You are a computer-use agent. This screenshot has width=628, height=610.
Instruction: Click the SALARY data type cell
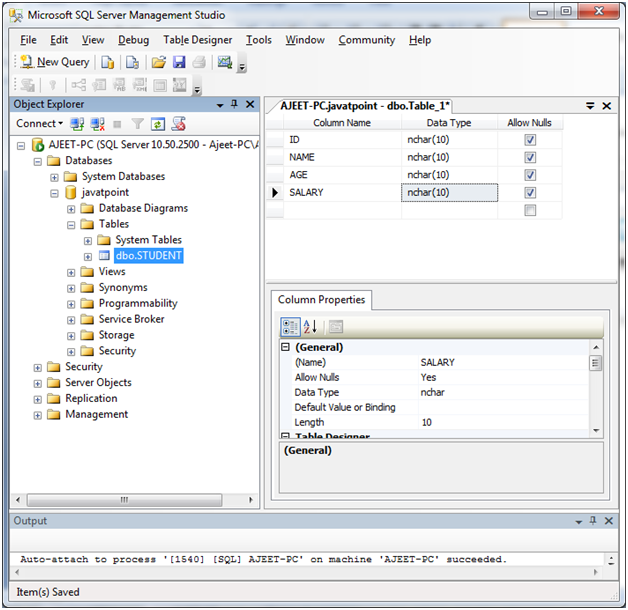click(449, 193)
